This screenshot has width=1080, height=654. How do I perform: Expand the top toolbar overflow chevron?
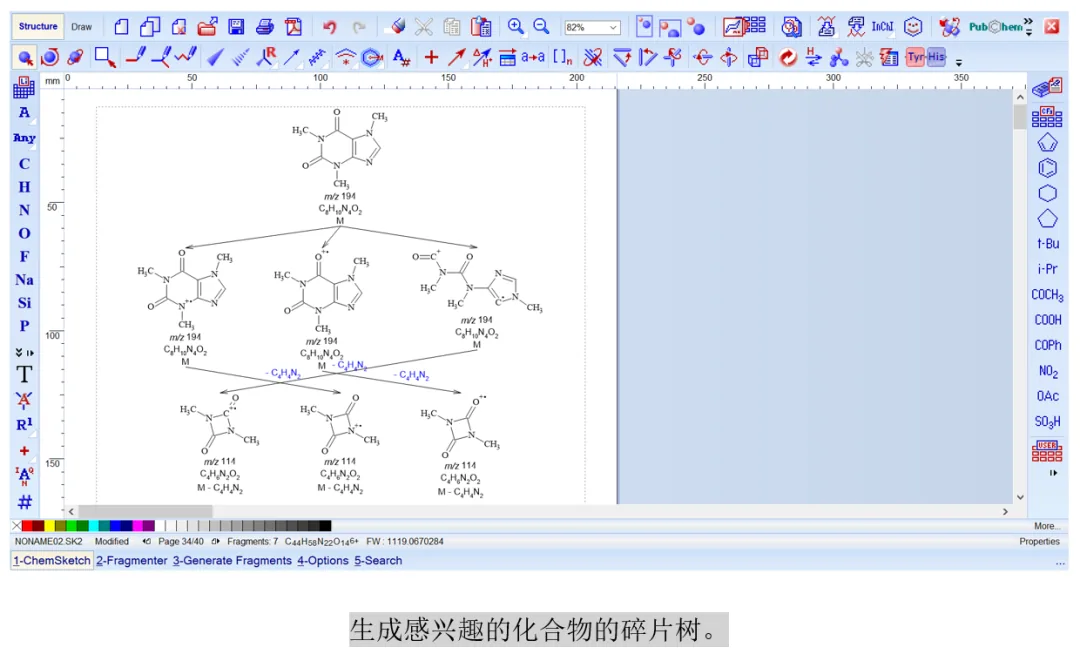[x=1028, y=27]
